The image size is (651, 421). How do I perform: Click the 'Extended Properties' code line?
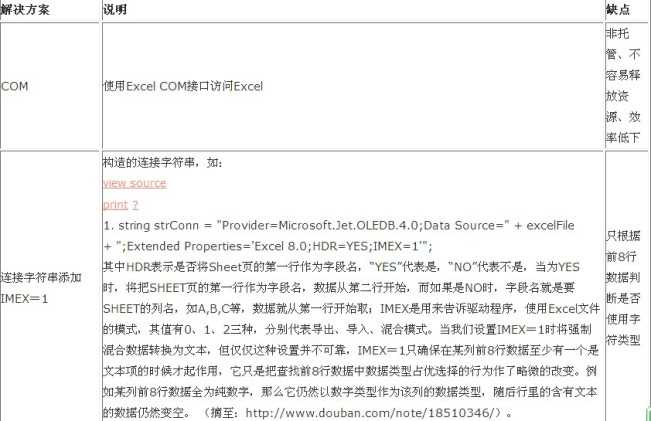tap(268, 247)
